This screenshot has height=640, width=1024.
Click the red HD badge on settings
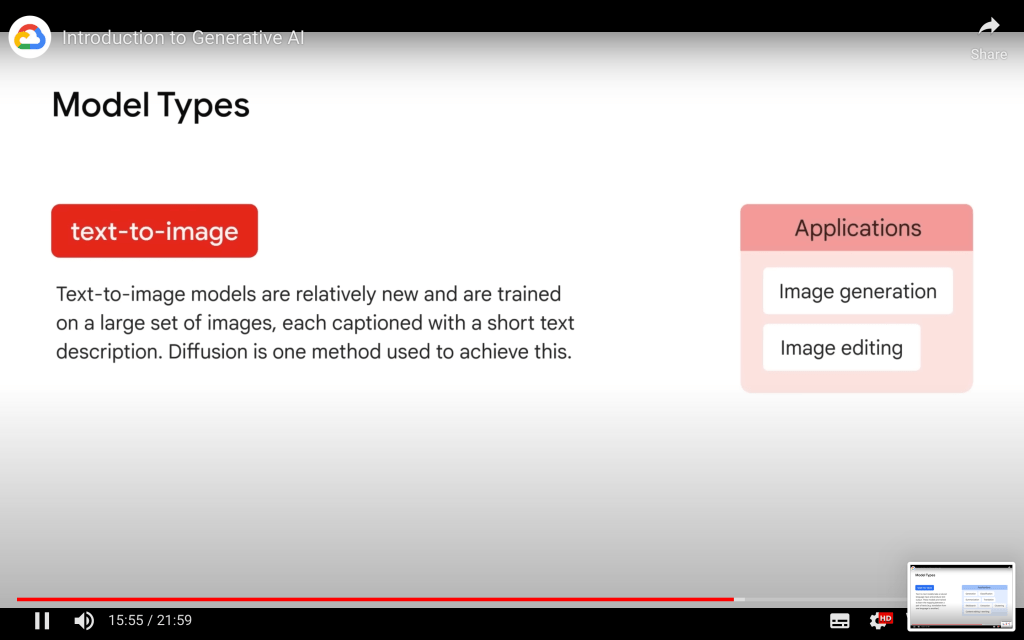click(x=886, y=617)
